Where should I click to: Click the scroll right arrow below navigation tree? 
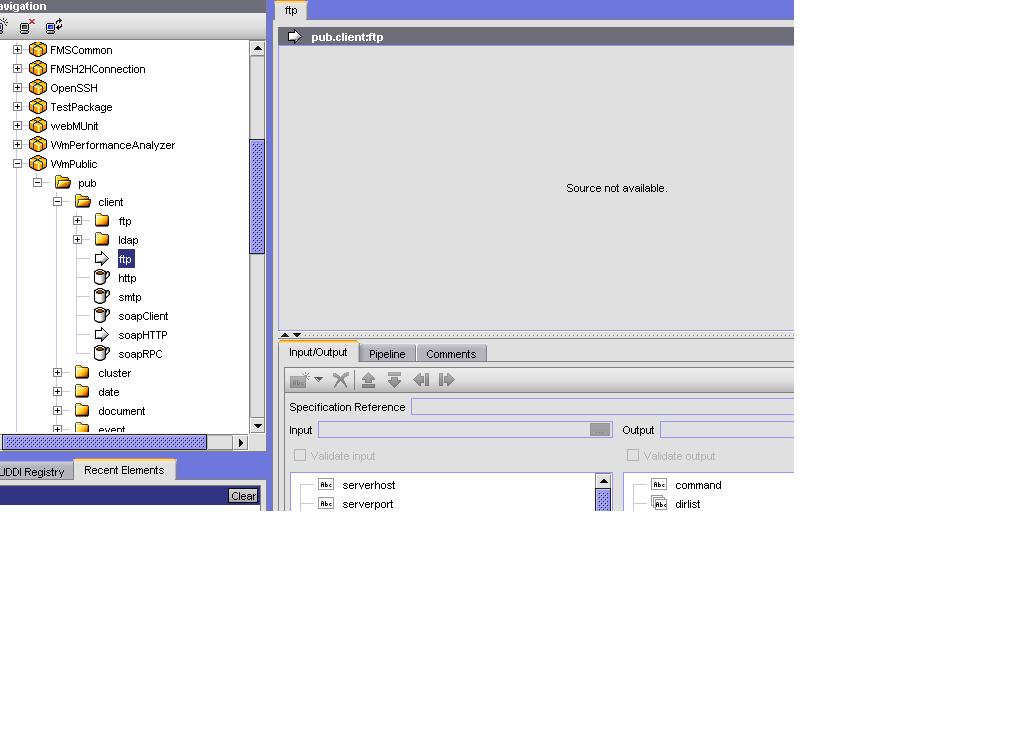[241, 442]
